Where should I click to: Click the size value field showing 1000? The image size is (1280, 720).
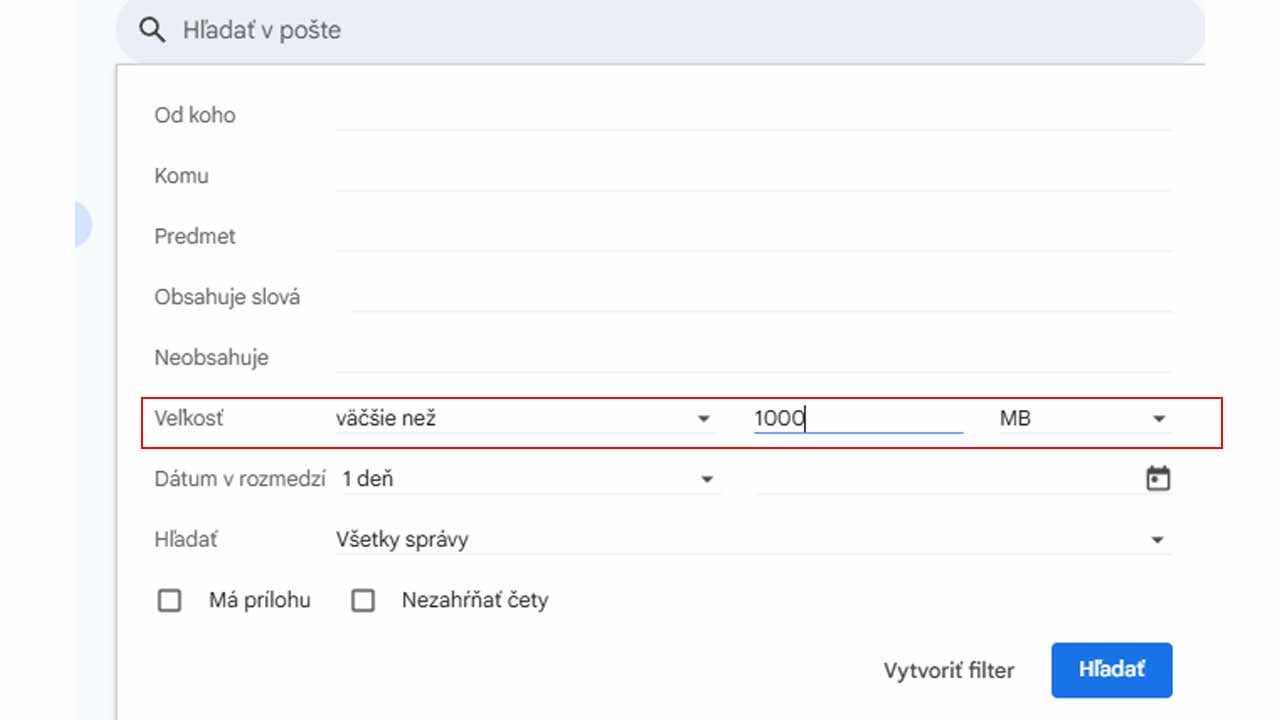[x=858, y=418]
